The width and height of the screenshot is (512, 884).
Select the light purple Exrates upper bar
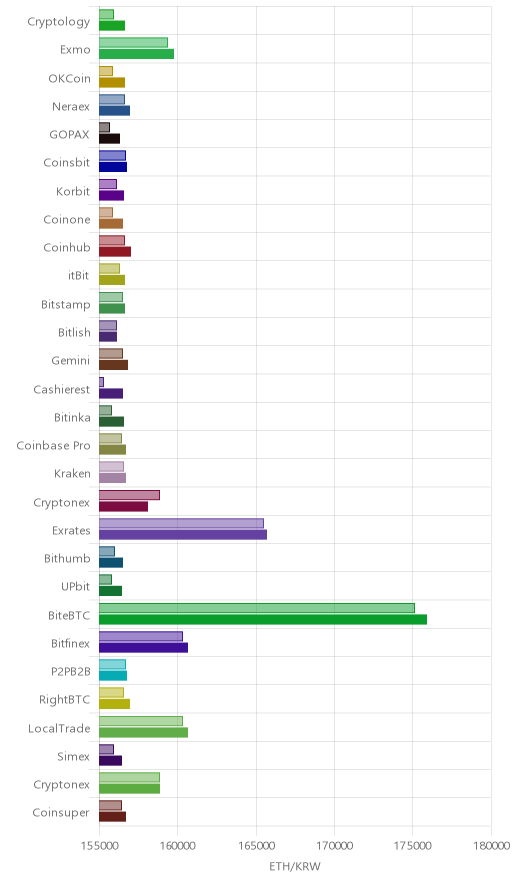pyautogui.click(x=181, y=523)
